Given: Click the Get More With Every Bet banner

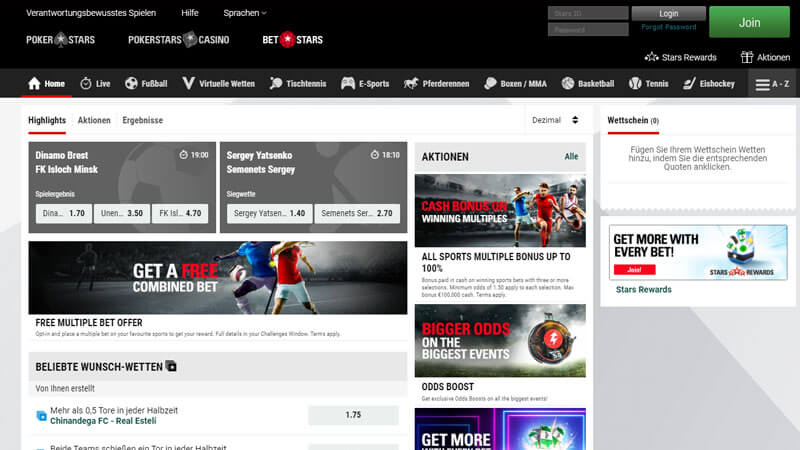Looking at the screenshot, I should pos(698,253).
